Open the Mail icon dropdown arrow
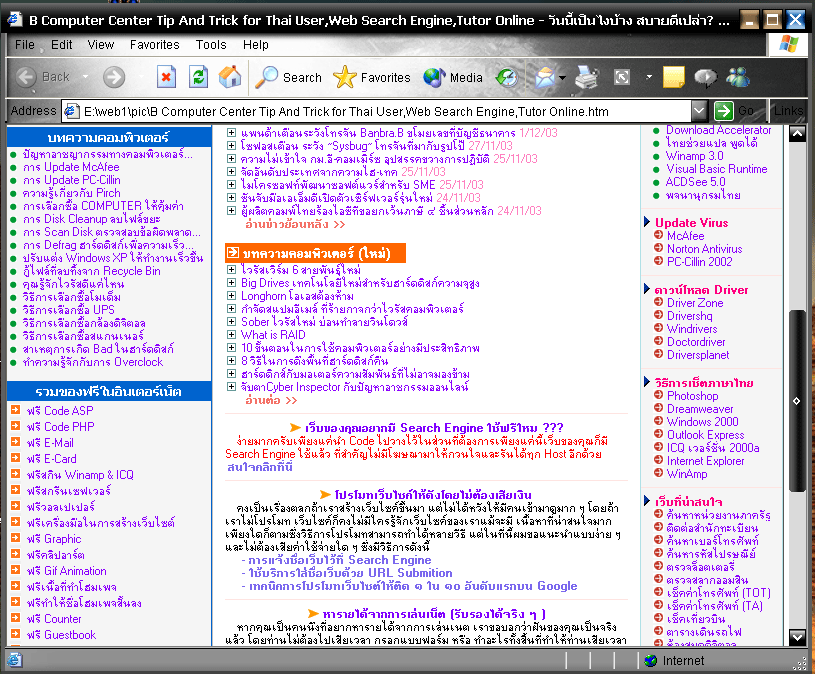 562,78
